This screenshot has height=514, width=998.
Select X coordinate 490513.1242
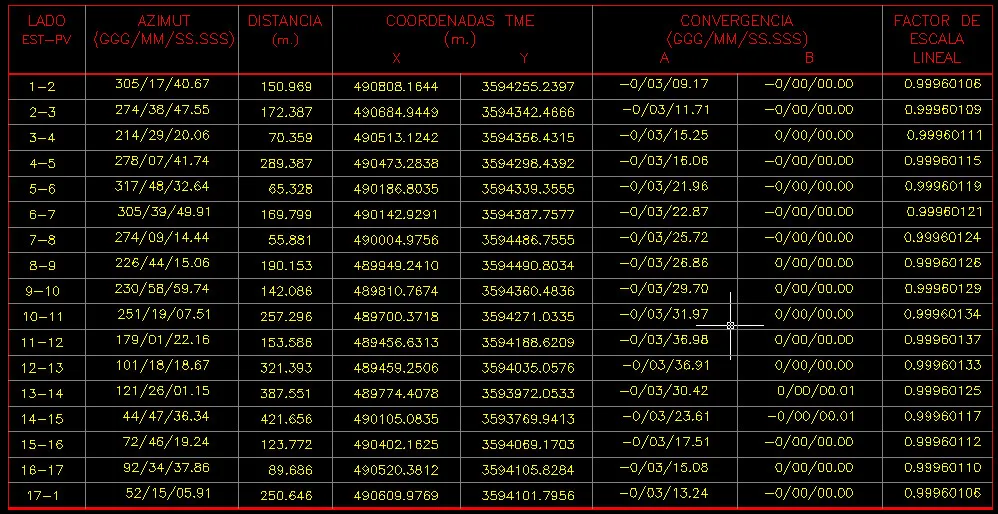click(x=396, y=138)
